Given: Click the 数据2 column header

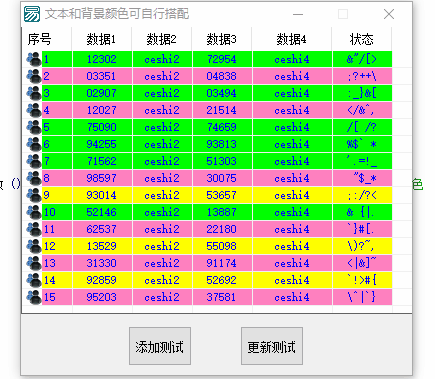Looking at the screenshot, I should pyautogui.click(x=161, y=39).
